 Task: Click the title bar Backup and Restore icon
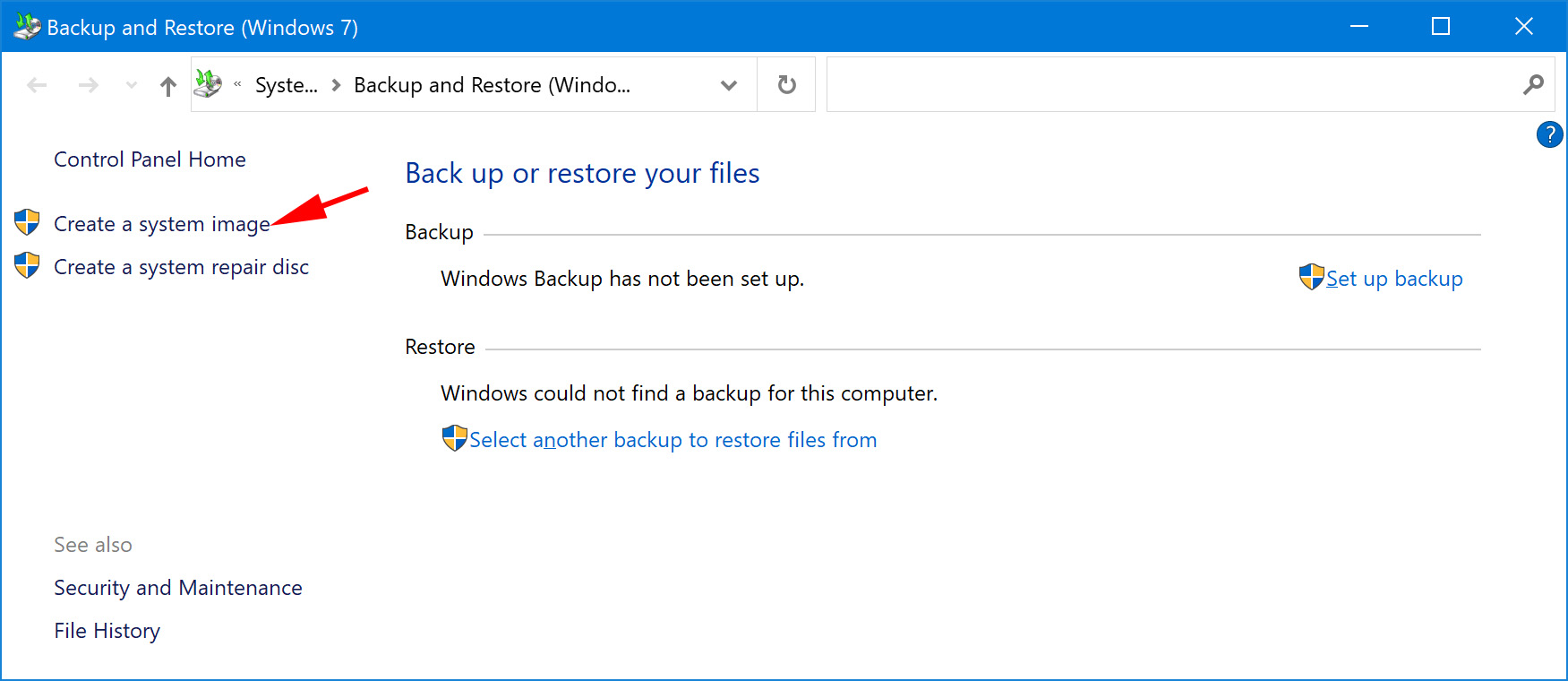(27, 27)
